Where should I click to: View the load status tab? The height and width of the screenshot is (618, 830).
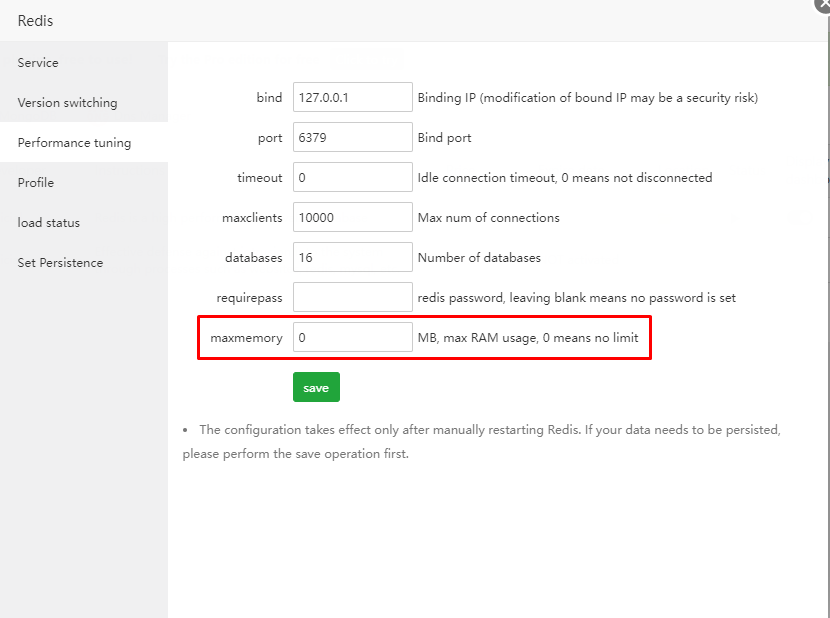[48, 223]
